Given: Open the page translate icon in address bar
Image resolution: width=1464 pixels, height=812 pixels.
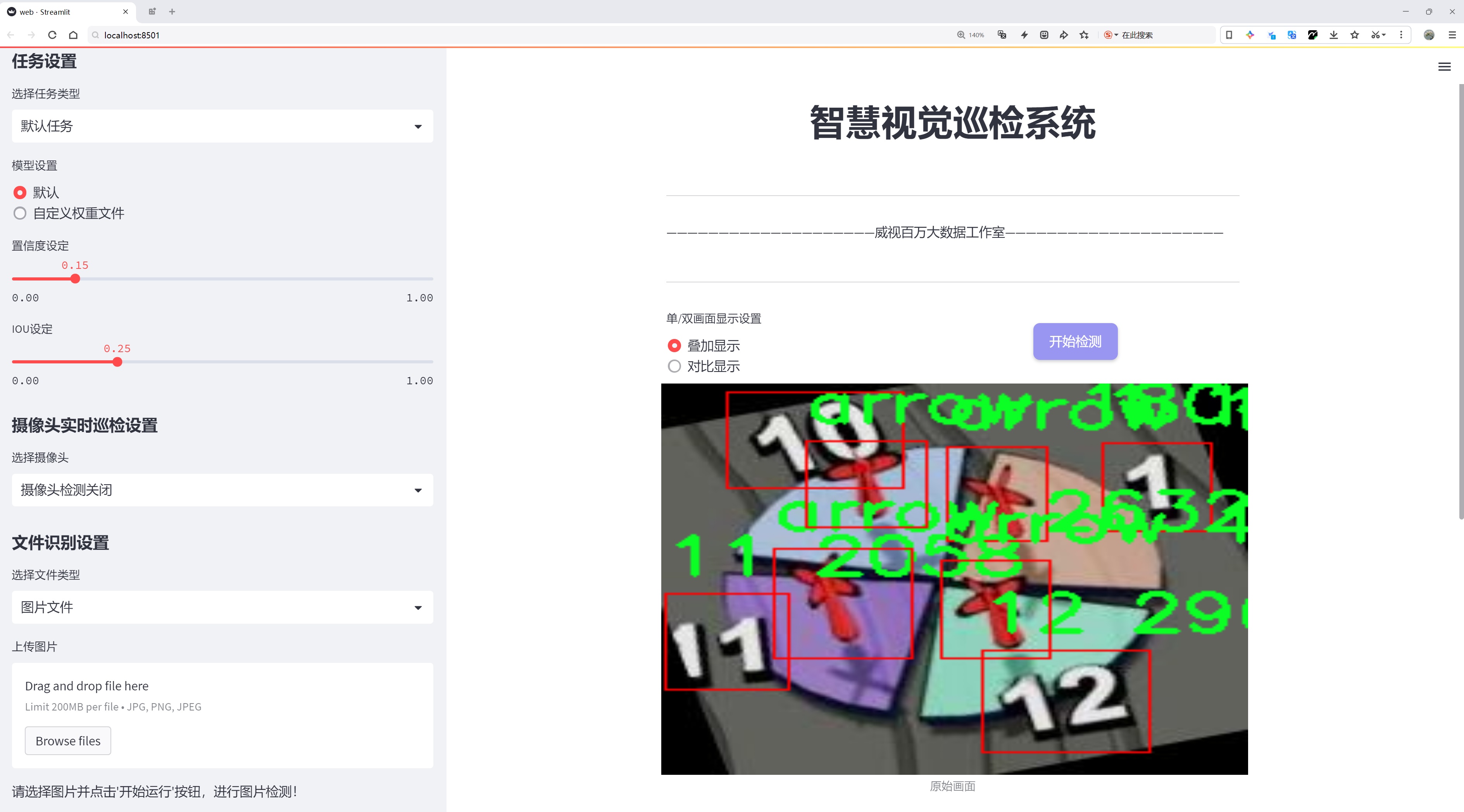Looking at the screenshot, I should click(x=1002, y=34).
